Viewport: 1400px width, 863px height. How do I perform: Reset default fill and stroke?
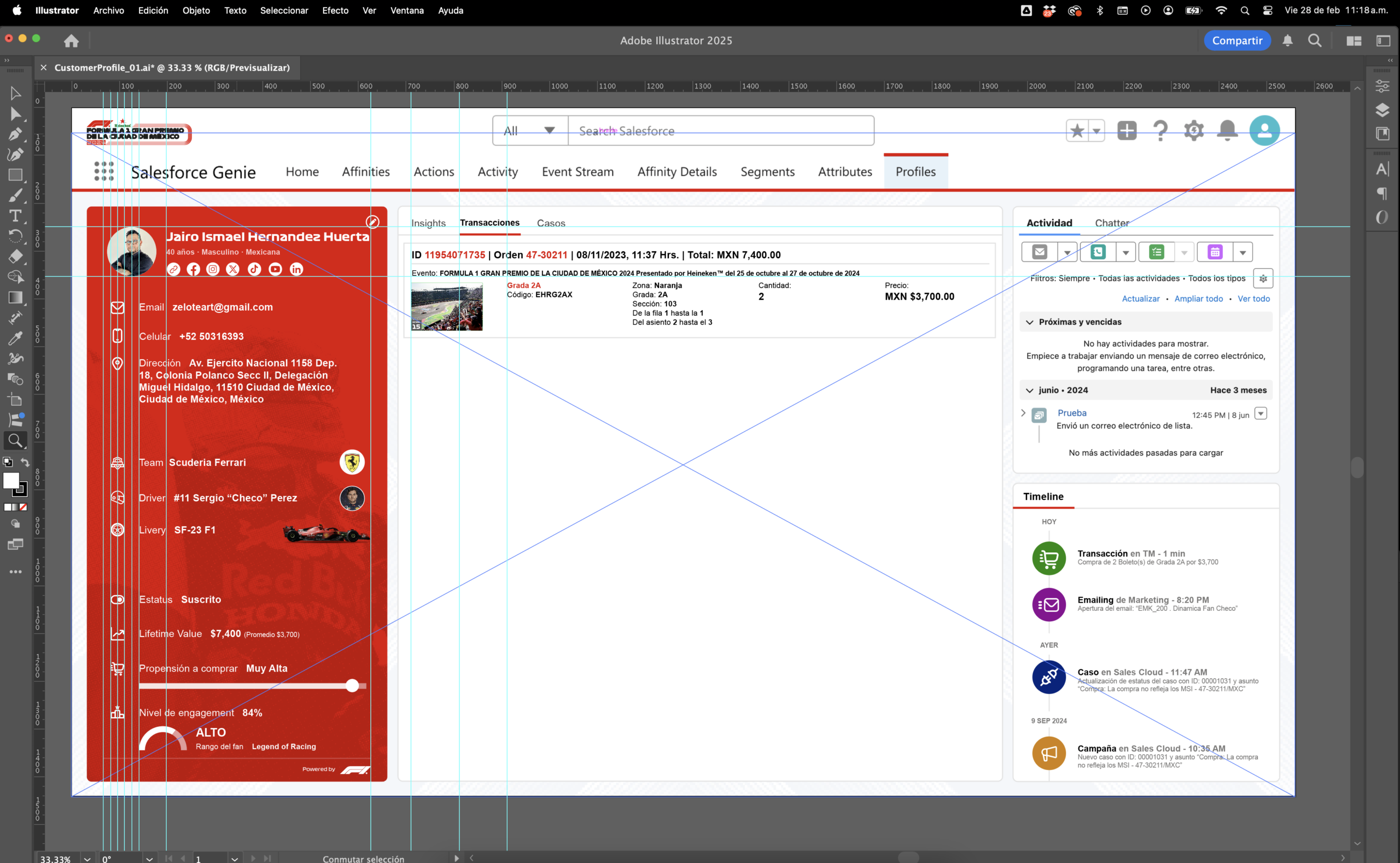point(8,462)
